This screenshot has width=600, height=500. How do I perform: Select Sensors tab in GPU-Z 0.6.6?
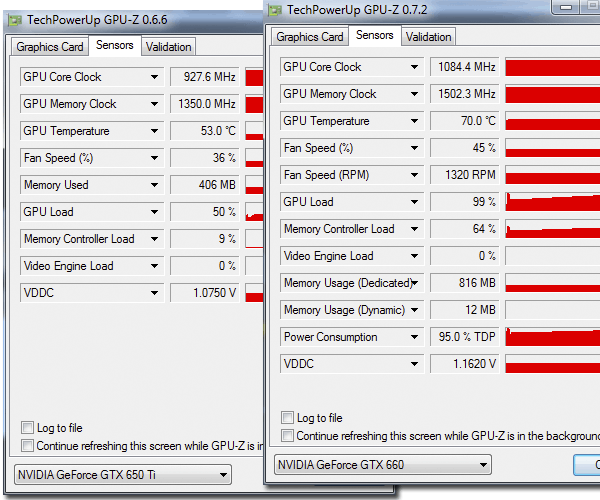[x=115, y=45]
